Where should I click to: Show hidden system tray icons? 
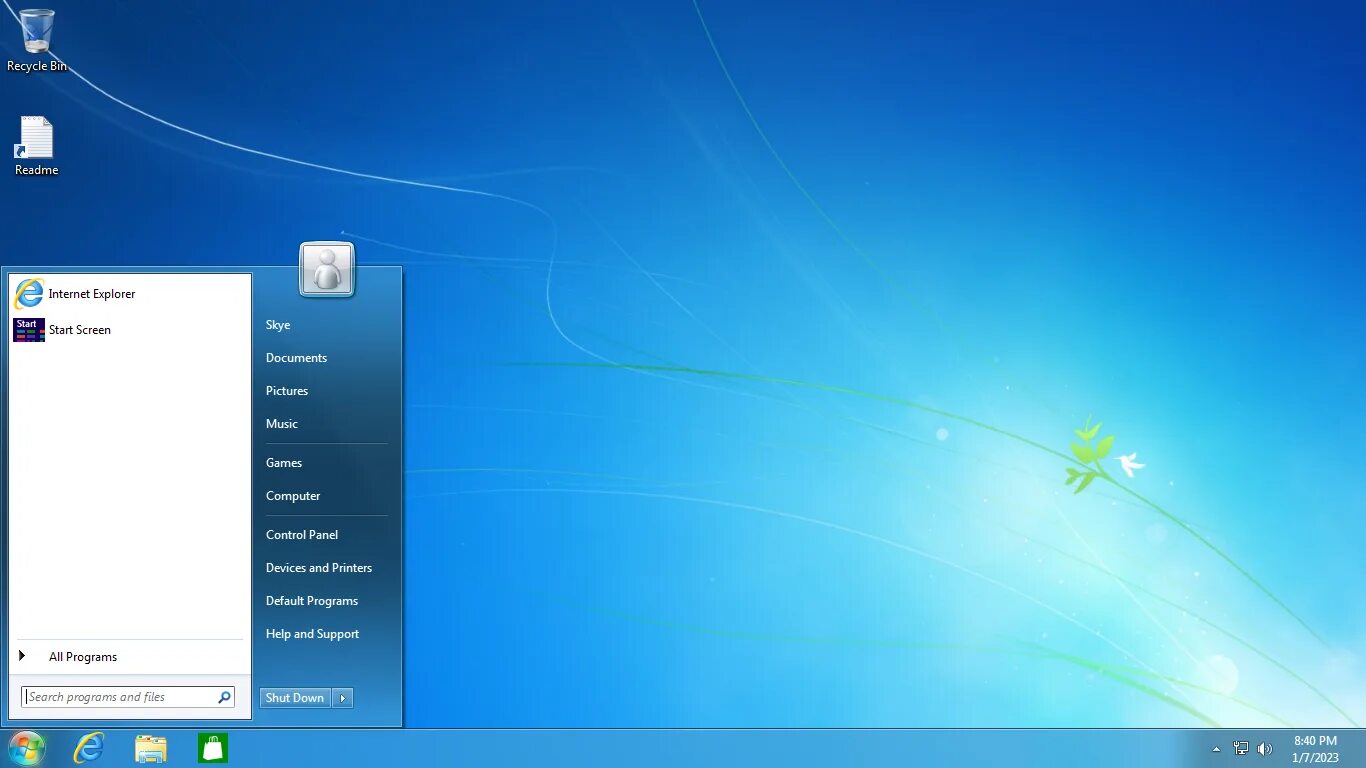pos(1216,749)
